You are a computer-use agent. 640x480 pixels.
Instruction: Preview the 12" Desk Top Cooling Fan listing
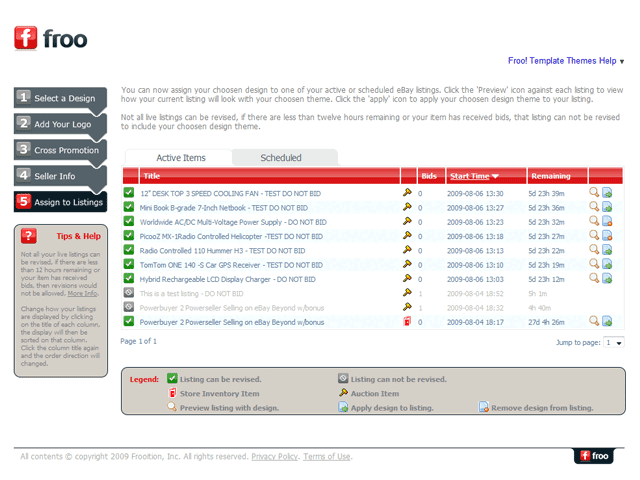tap(594, 192)
